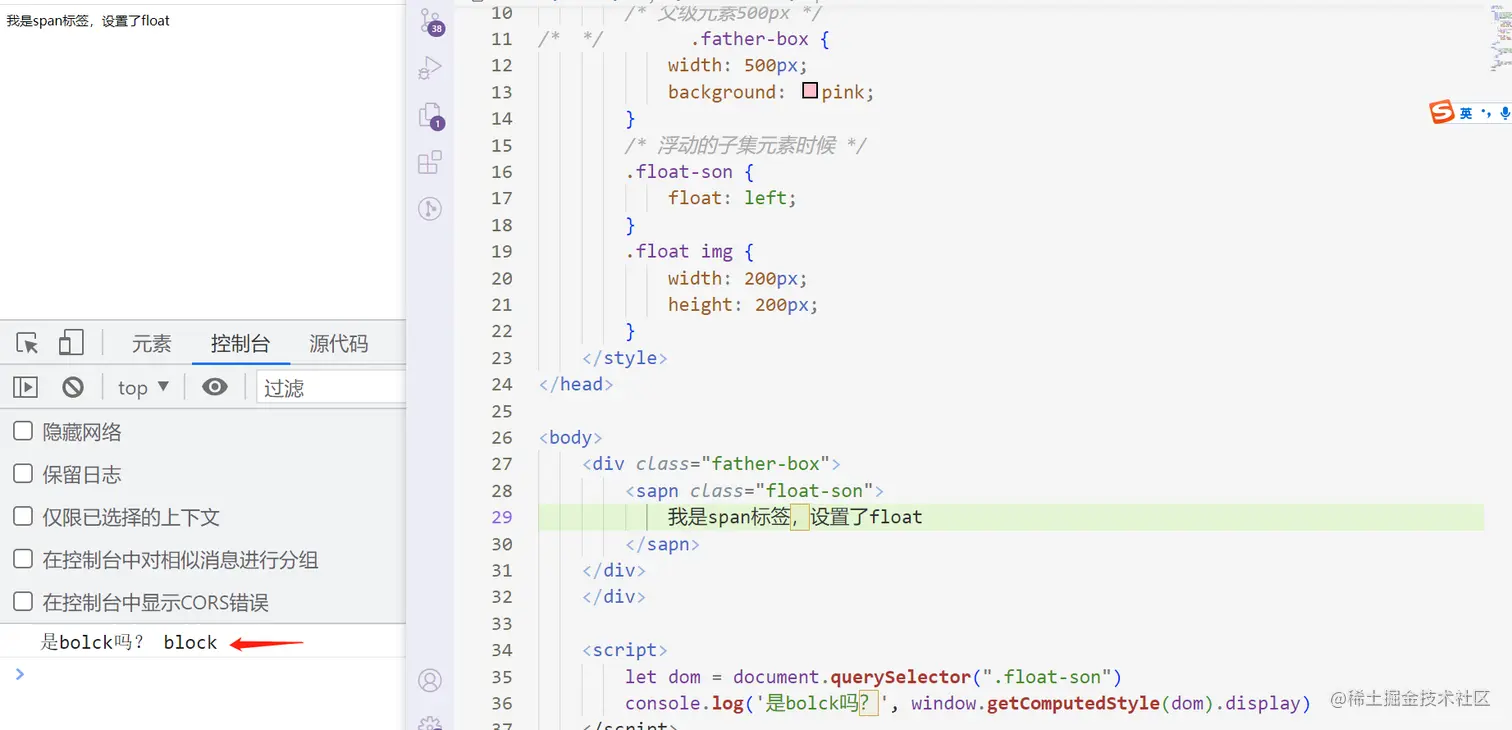Click rendered page text '我是span标签'

coord(88,20)
